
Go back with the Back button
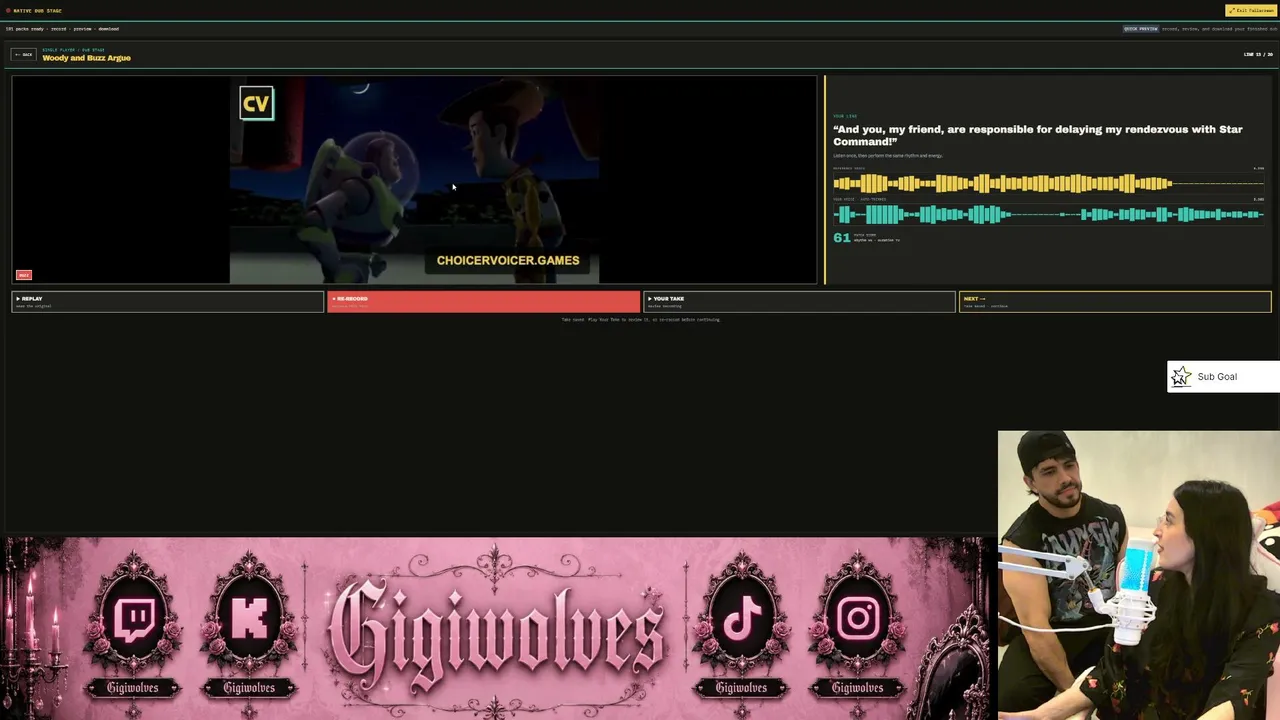[24, 54]
